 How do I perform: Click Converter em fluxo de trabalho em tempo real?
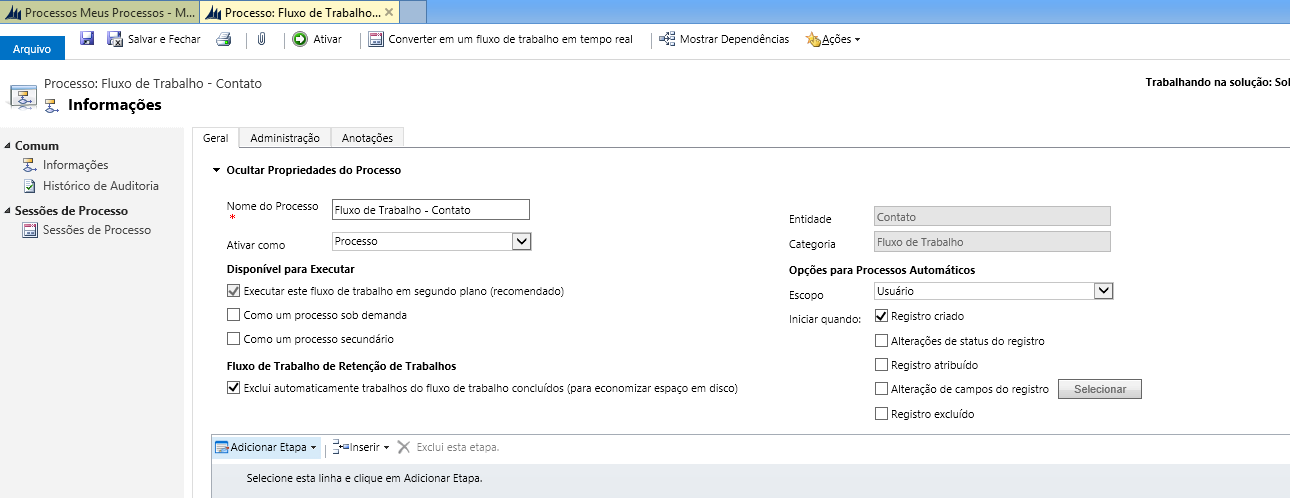point(500,40)
